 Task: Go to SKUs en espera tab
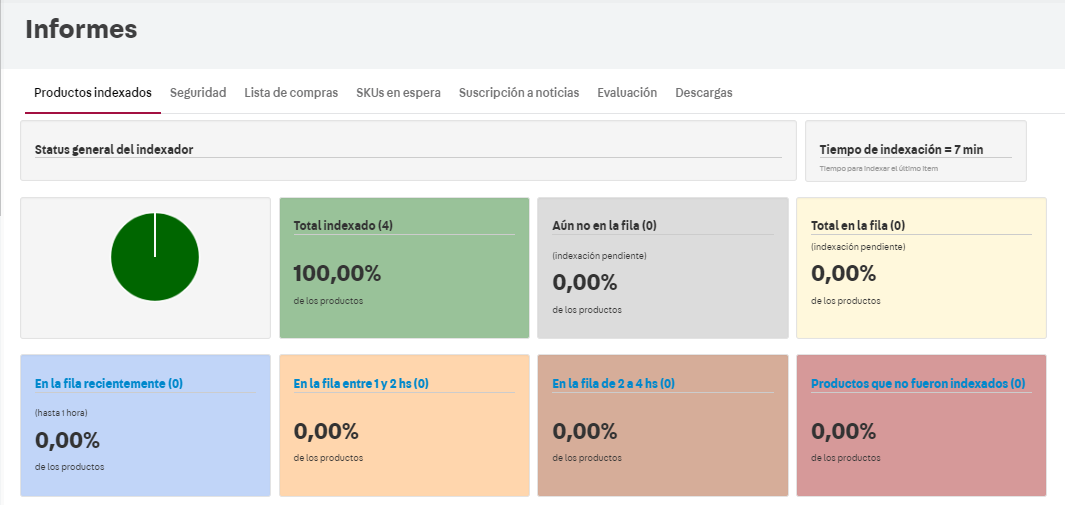(x=398, y=92)
